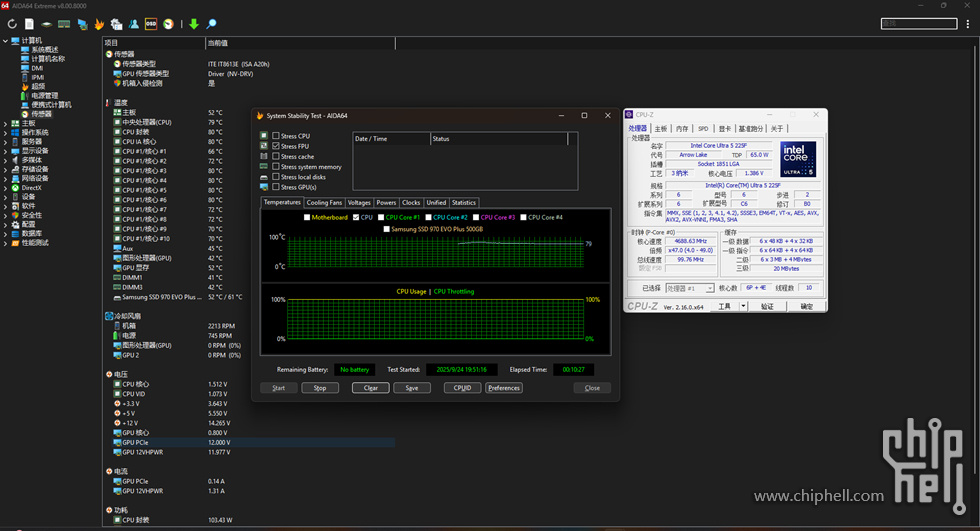Open the 处理器 #1 dropdown in CPU-Z
Image resolution: width=980 pixels, height=531 pixels.
click(x=710, y=288)
